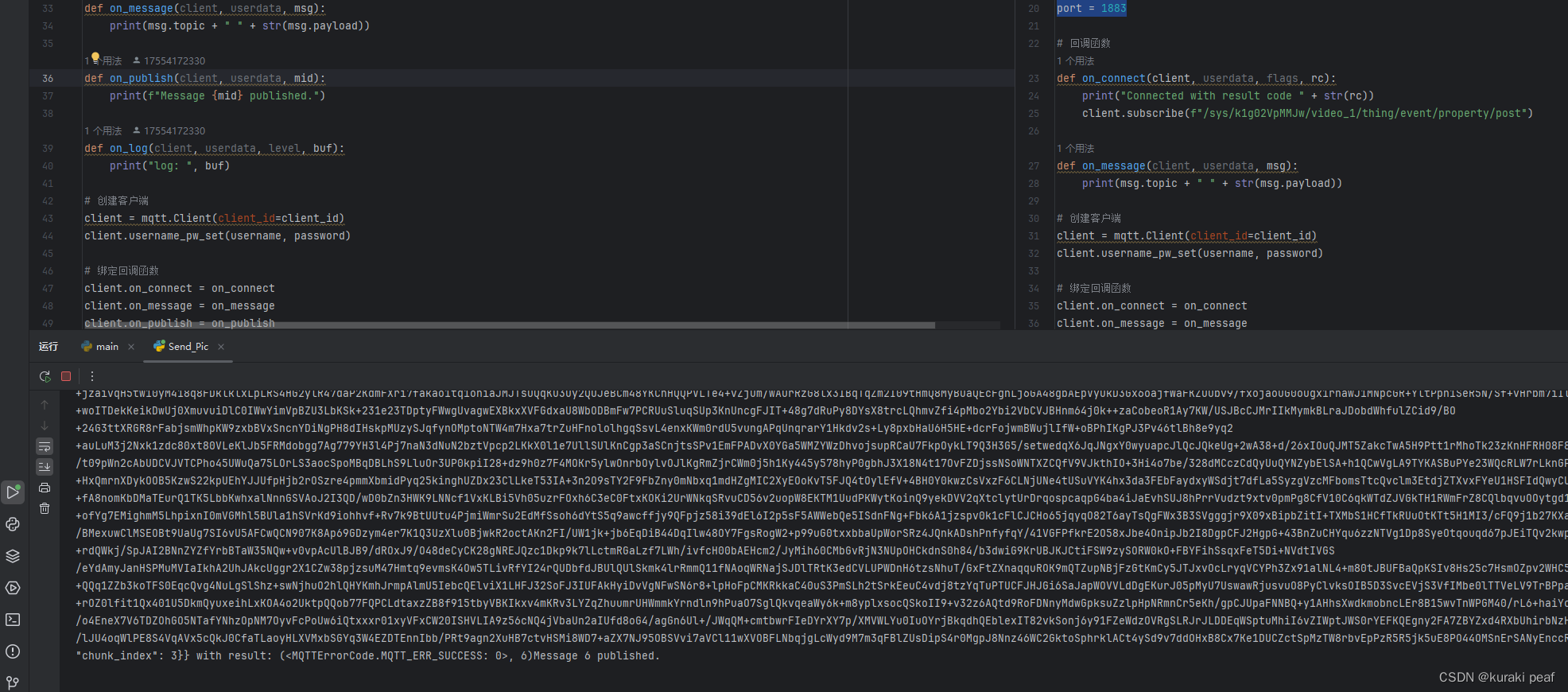Jump up the stack trace
The width and height of the screenshot is (1568, 692).
(x=45, y=405)
